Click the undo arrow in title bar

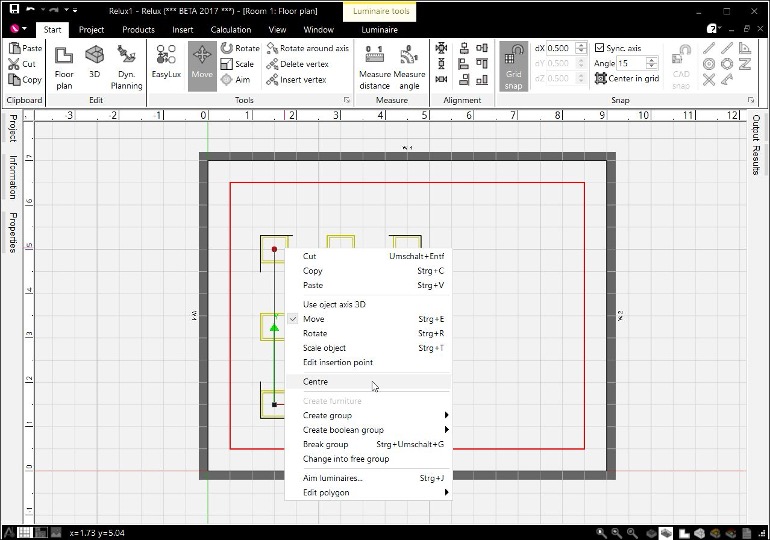[30, 9]
